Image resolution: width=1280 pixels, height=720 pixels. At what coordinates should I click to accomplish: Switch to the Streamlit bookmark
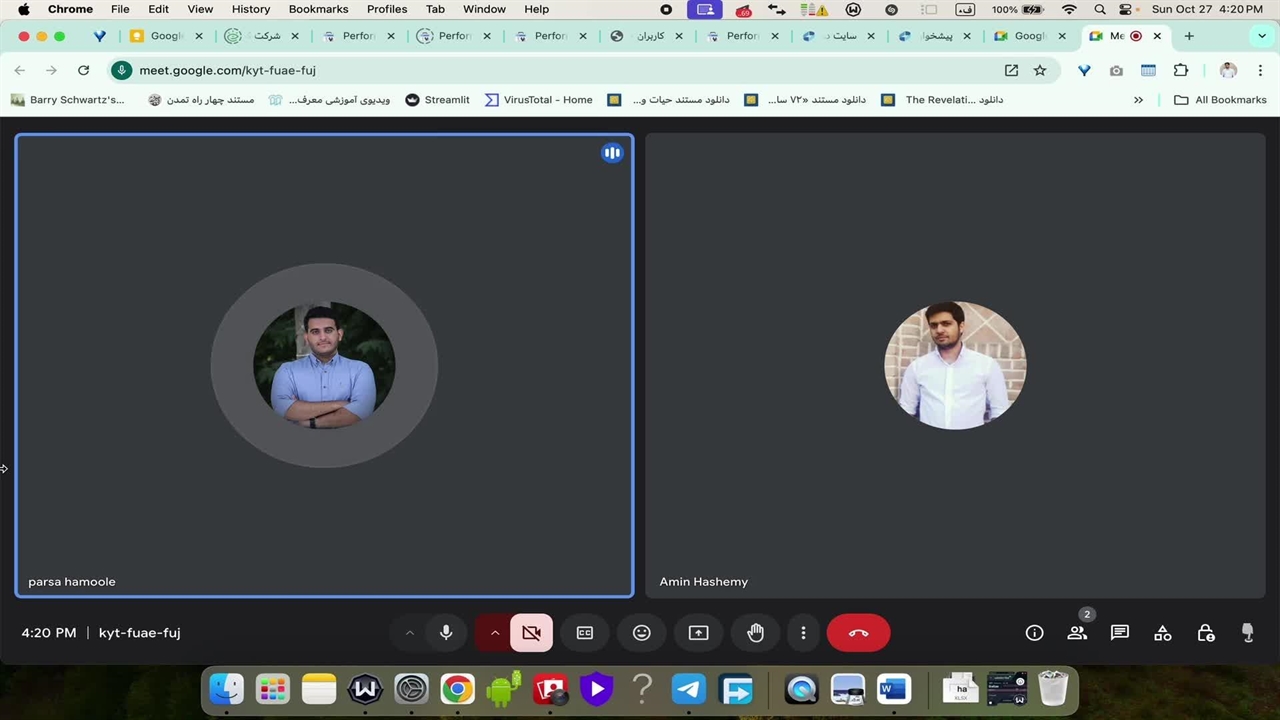(437, 100)
